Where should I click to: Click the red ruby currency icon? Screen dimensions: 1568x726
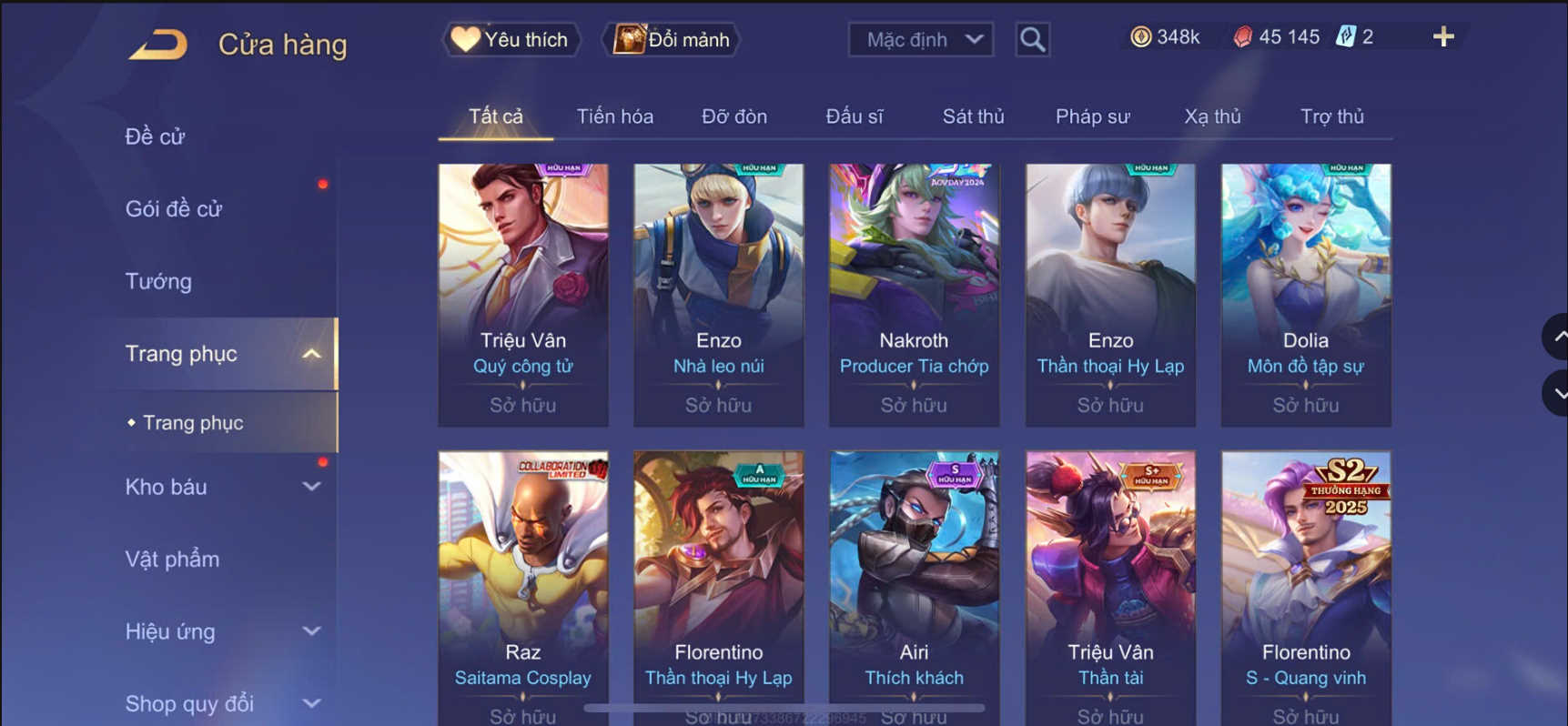(1242, 36)
